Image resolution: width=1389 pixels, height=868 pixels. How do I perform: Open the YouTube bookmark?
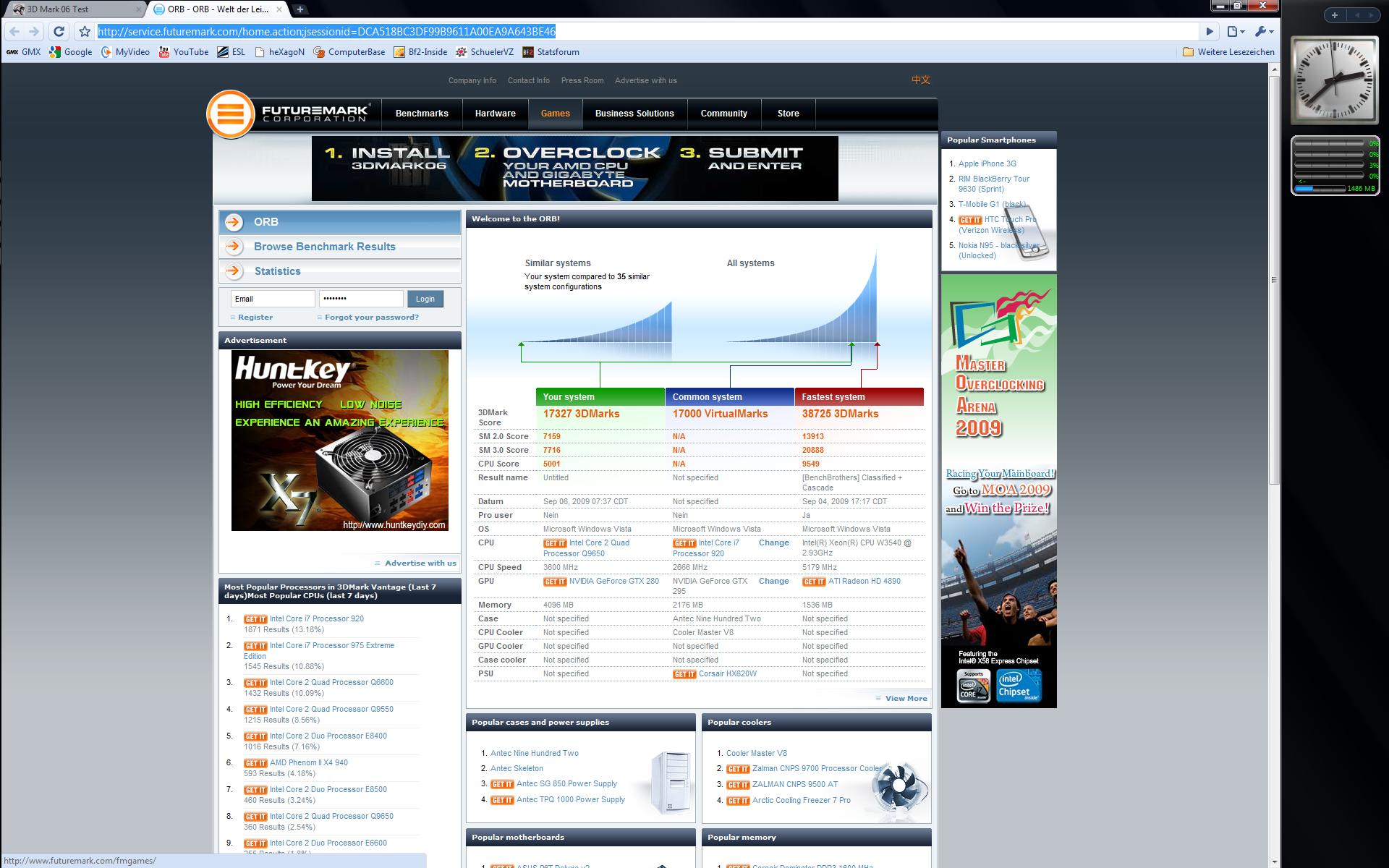click(184, 52)
